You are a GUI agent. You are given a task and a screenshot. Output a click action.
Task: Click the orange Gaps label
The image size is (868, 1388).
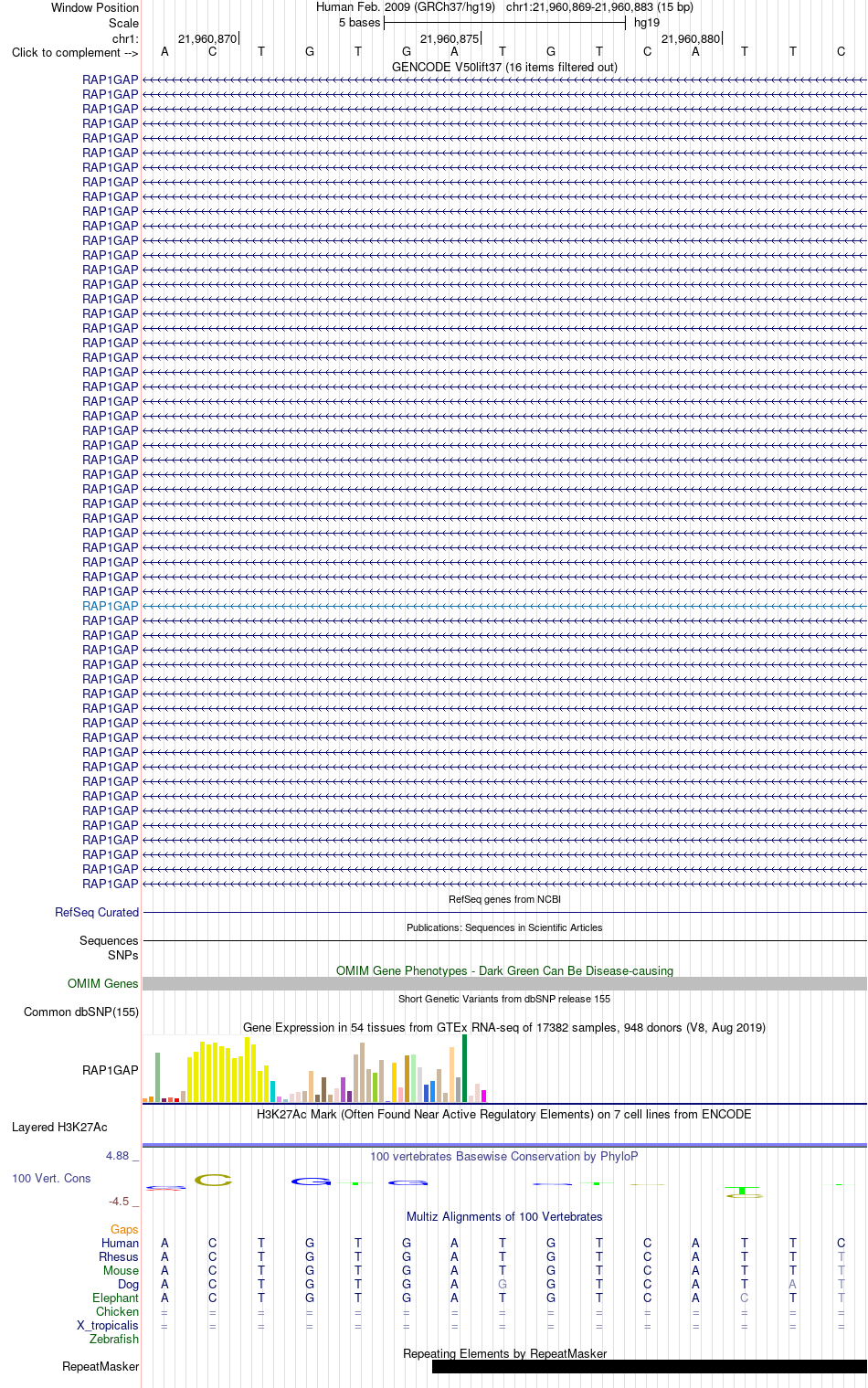(124, 1229)
